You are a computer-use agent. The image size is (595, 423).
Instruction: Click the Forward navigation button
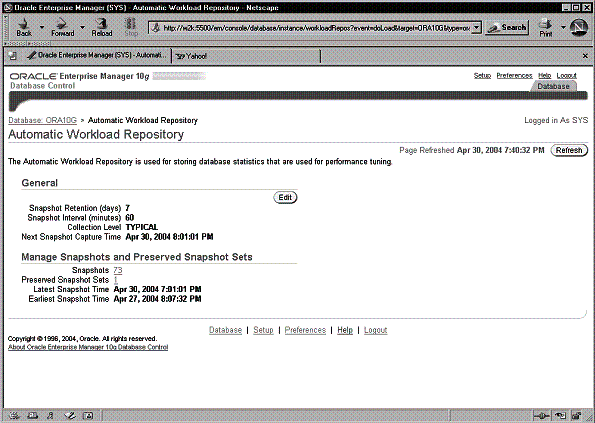(63, 27)
